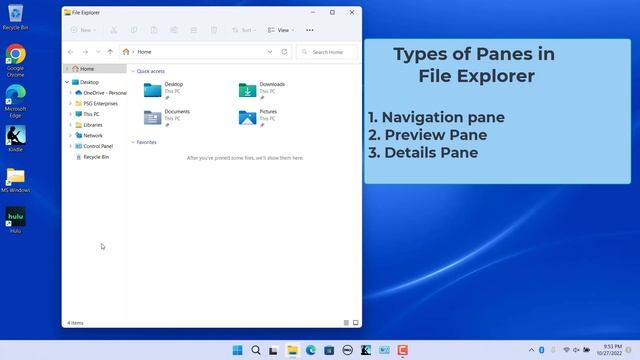Open Microsoft Store from taskbar
This screenshot has height=360, width=640.
pyautogui.click(x=329, y=350)
